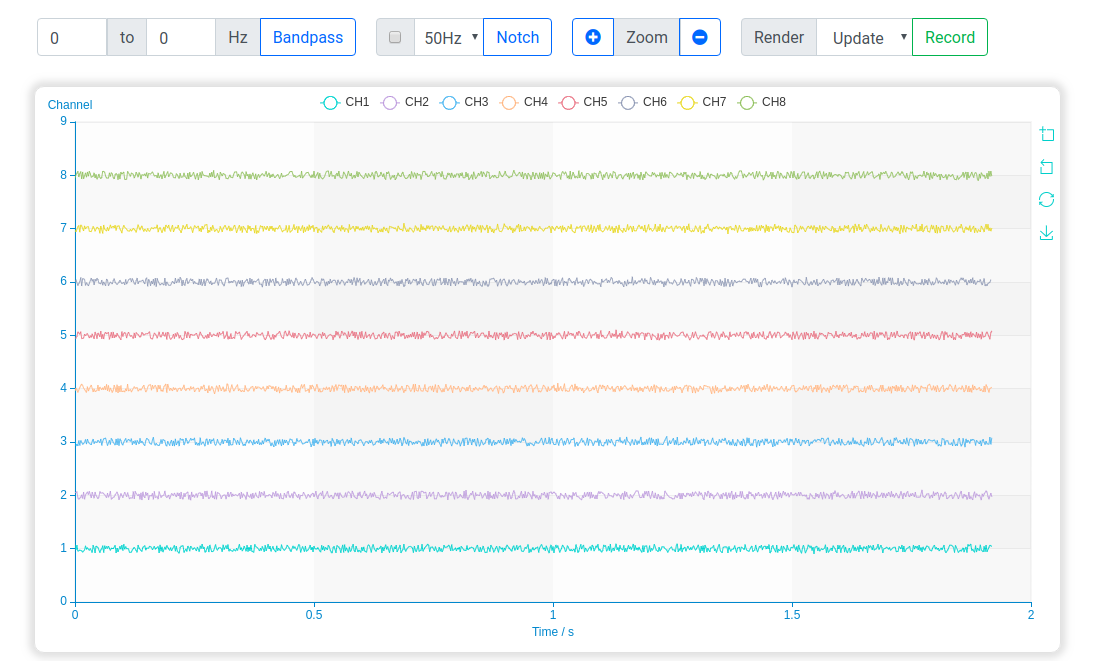Select the box zoom tool icon
The image size is (1096, 661).
[1046, 133]
